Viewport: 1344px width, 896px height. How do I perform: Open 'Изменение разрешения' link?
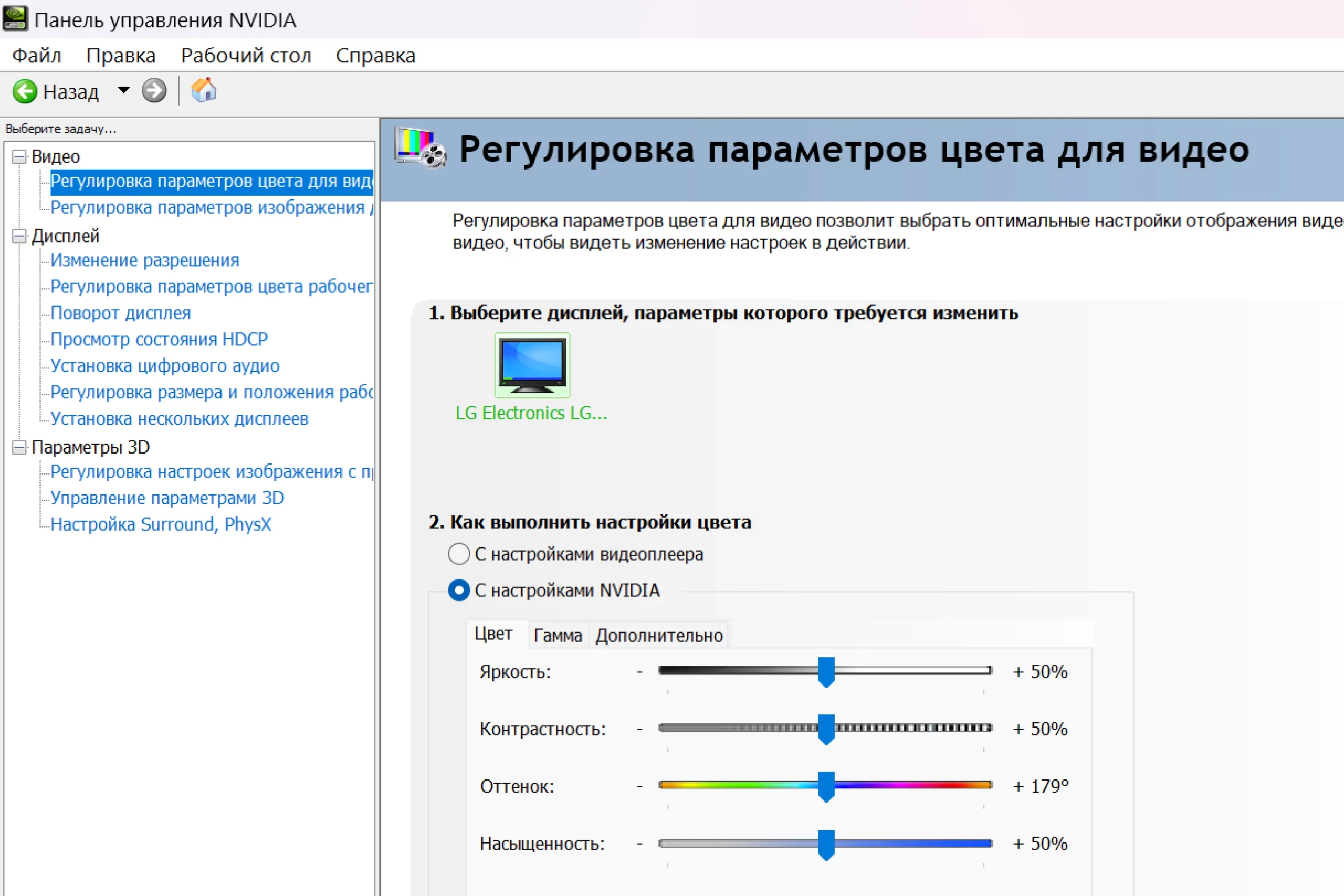coord(144,260)
